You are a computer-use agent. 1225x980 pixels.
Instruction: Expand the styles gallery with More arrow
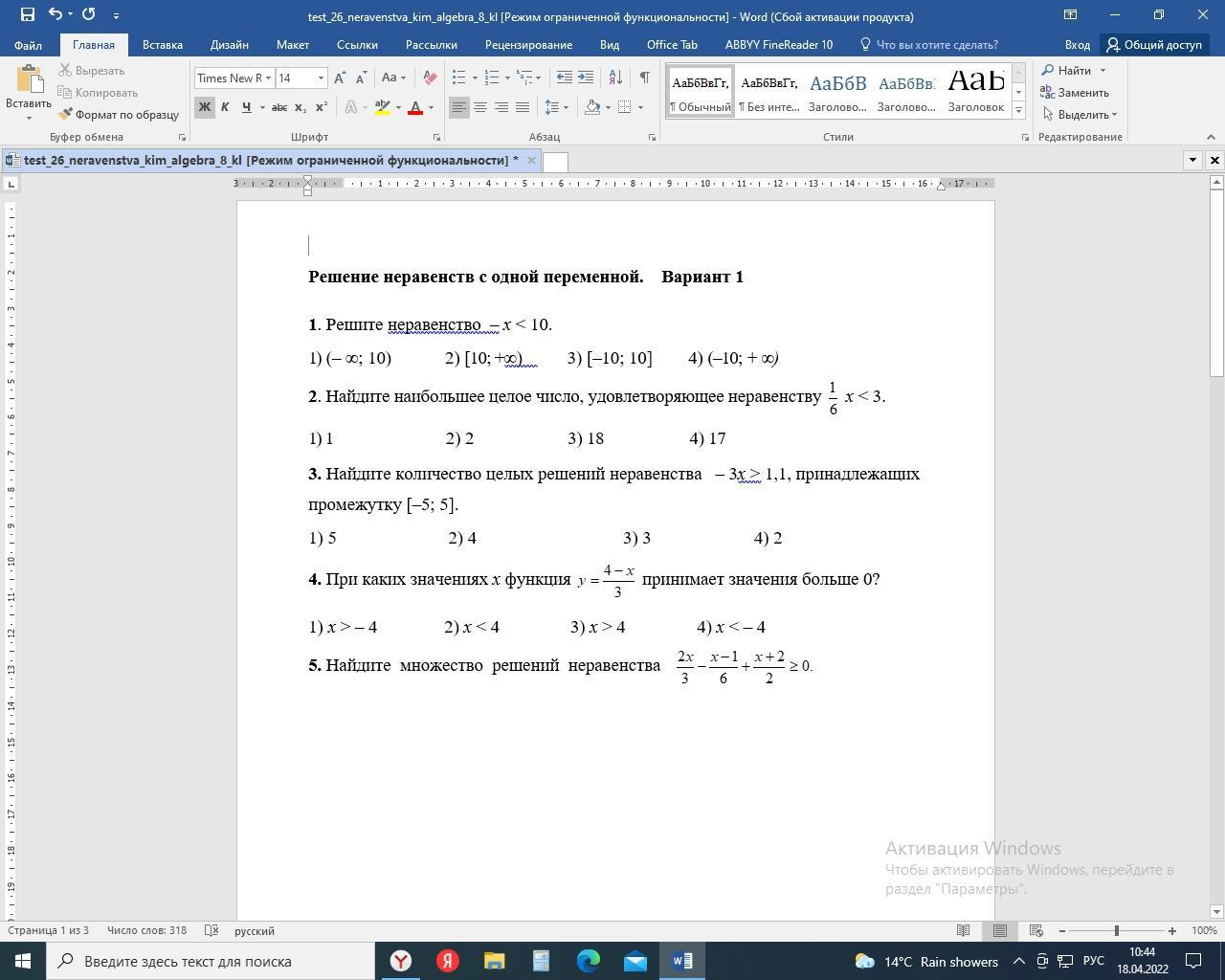pos(1018,111)
